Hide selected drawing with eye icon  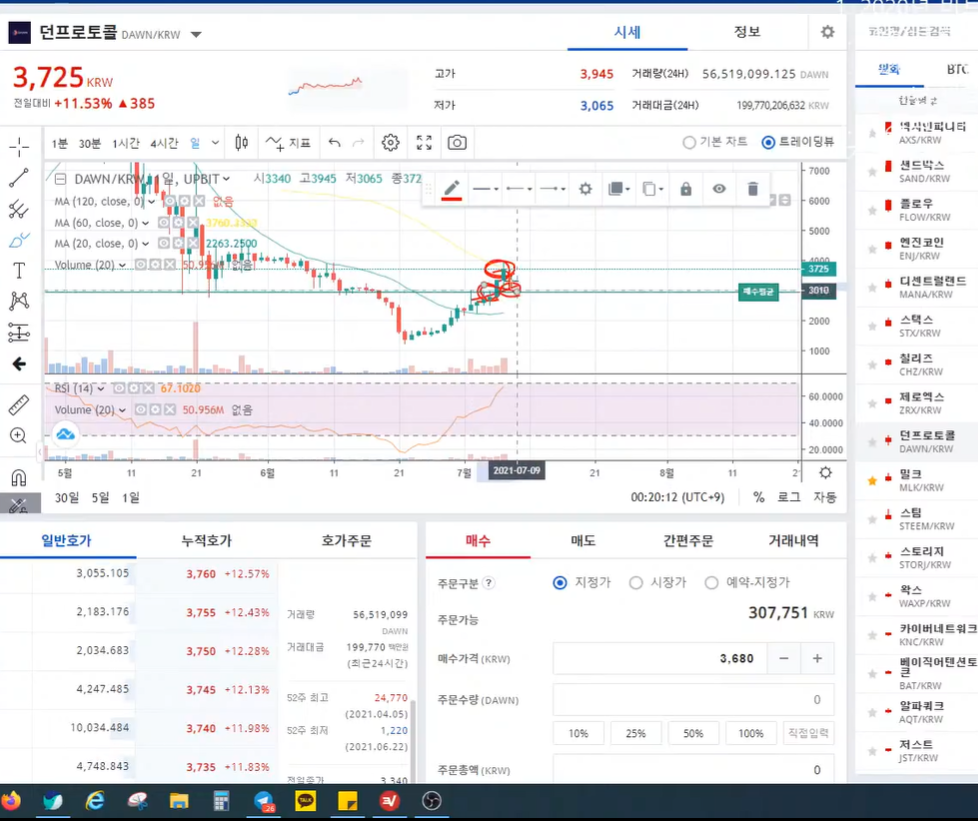[x=719, y=188]
